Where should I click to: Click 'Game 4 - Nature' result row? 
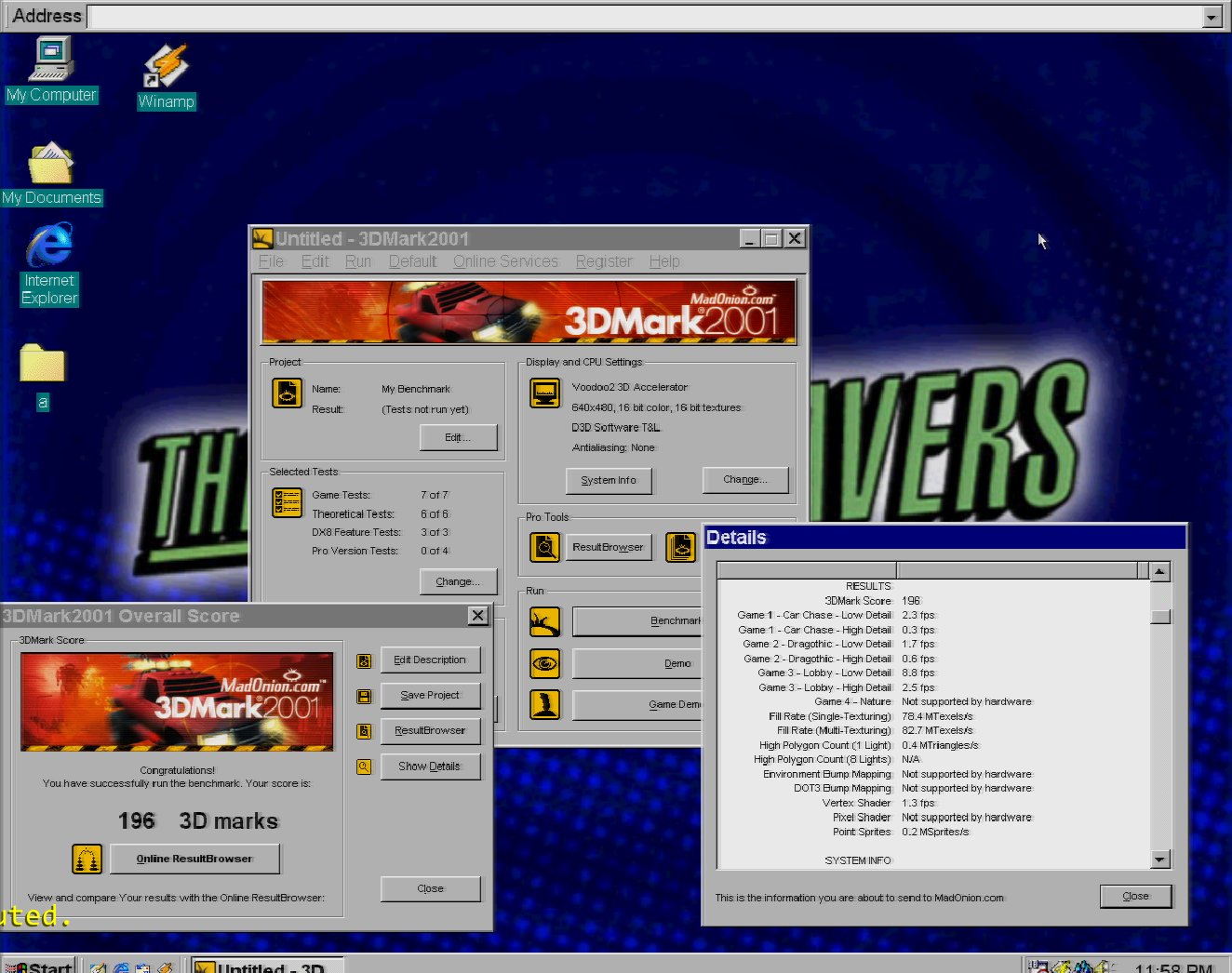coord(933,701)
